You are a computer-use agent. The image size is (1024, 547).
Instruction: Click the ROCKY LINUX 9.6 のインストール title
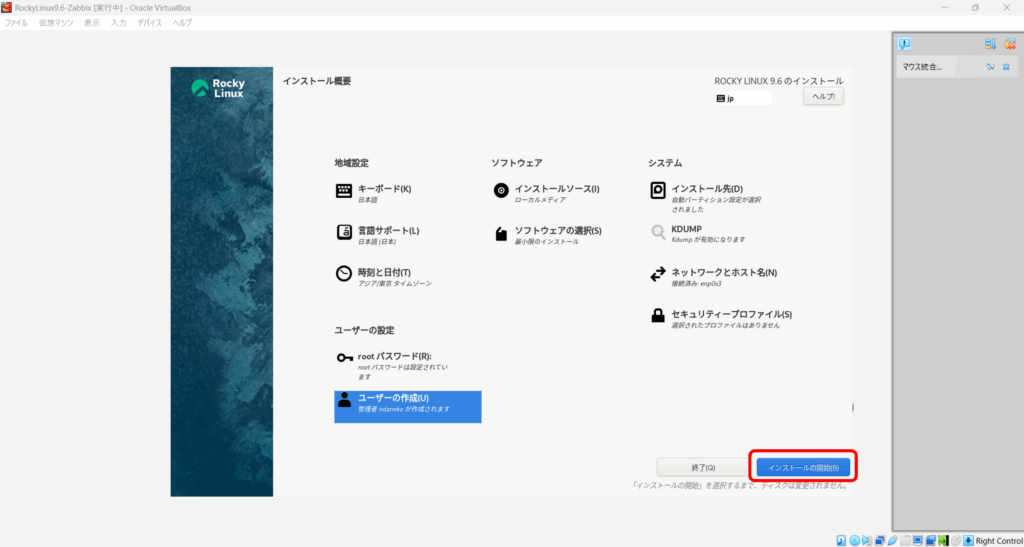[x=778, y=81]
